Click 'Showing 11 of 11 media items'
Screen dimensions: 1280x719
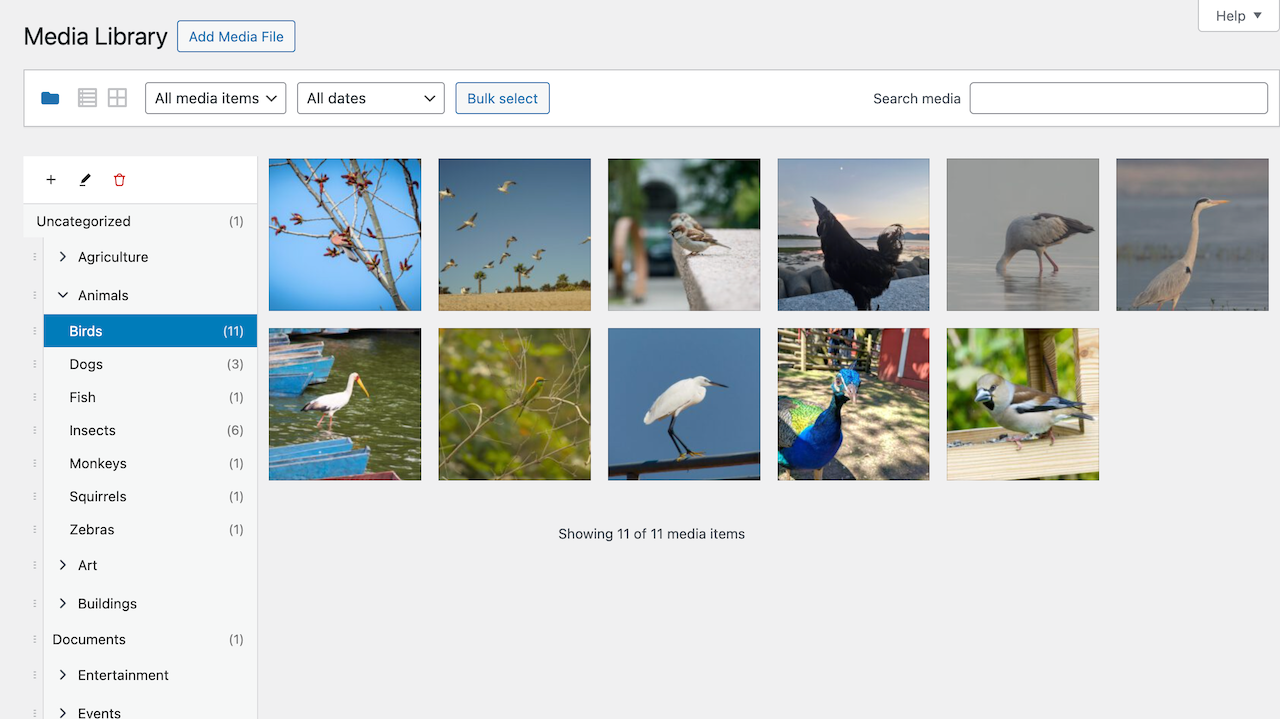click(652, 534)
